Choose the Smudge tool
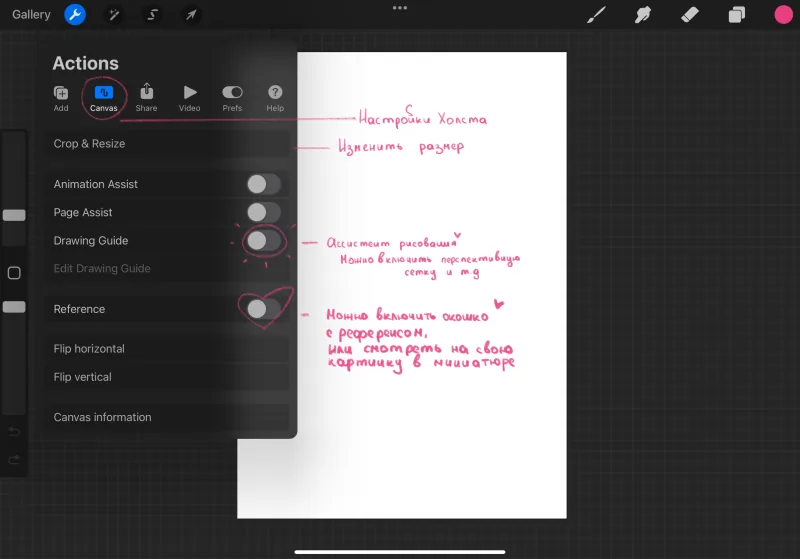Image resolution: width=800 pixels, height=559 pixels. tap(642, 15)
